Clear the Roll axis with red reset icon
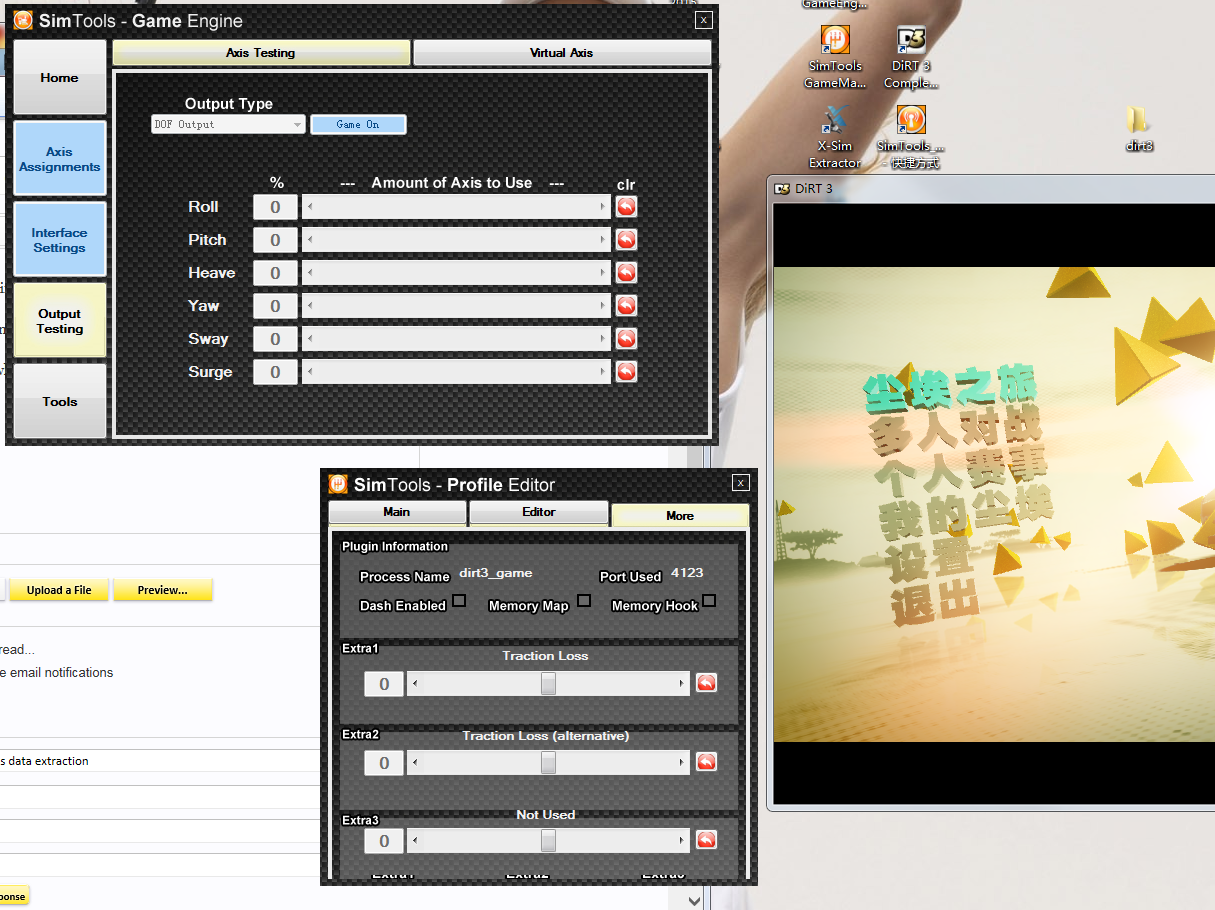The width and height of the screenshot is (1215, 910). click(626, 207)
